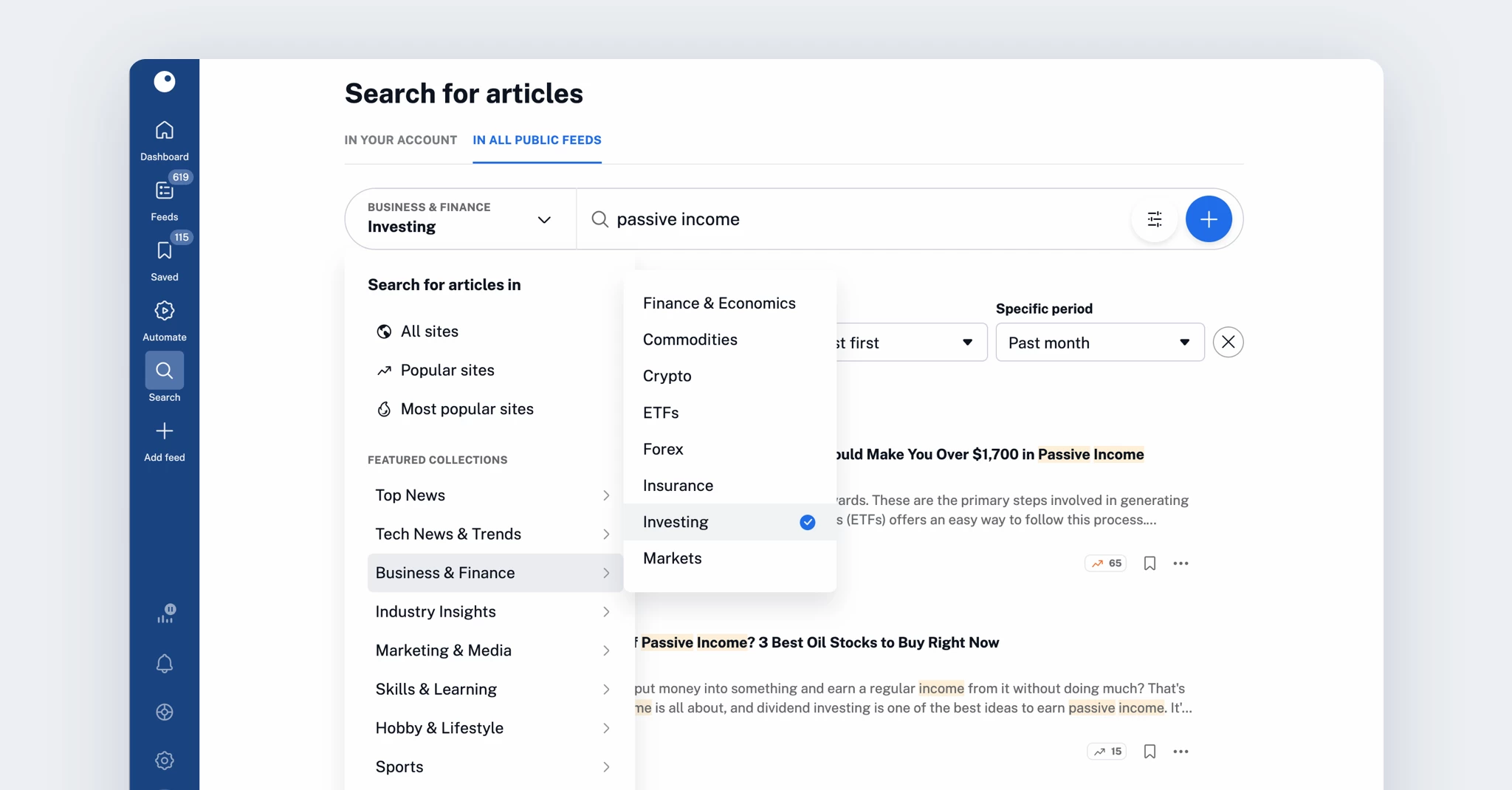The height and width of the screenshot is (790, 1512).
Task: Click the 115 badge on Saved
Action: [182, 237]
